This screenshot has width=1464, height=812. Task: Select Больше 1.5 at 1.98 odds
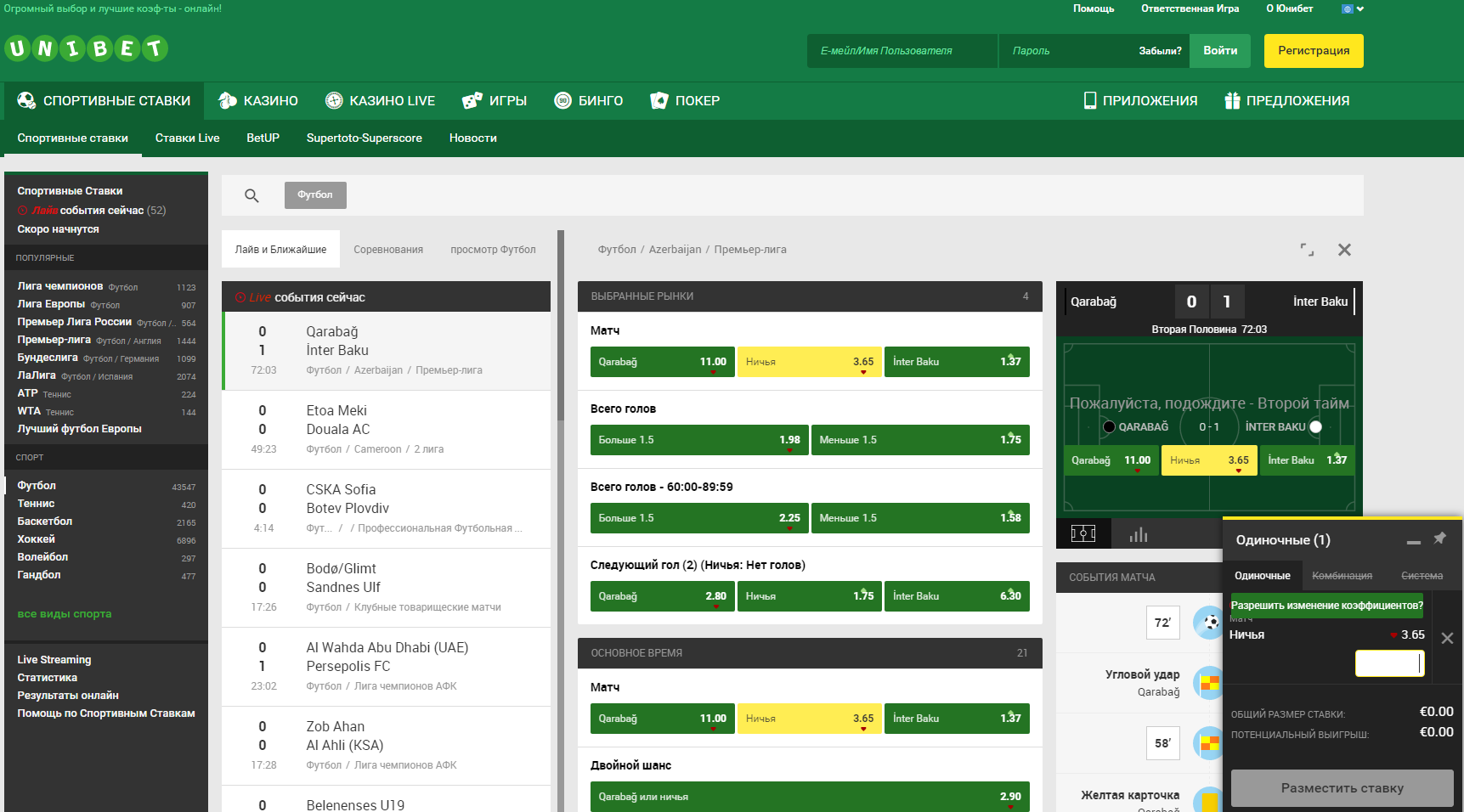[x=699, y=440]
